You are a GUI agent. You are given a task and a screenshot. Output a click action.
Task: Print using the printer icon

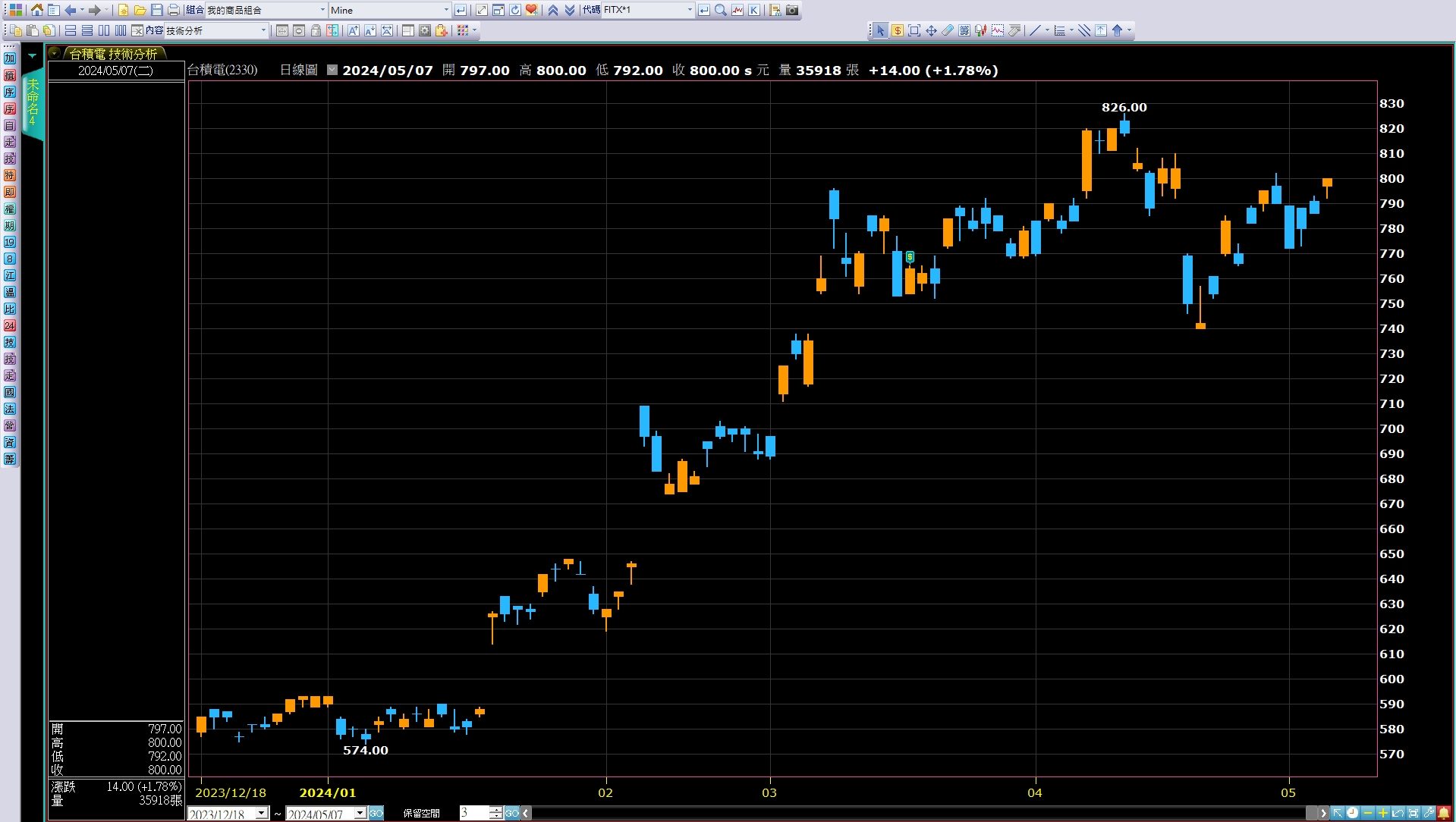(x=173, y=10)
